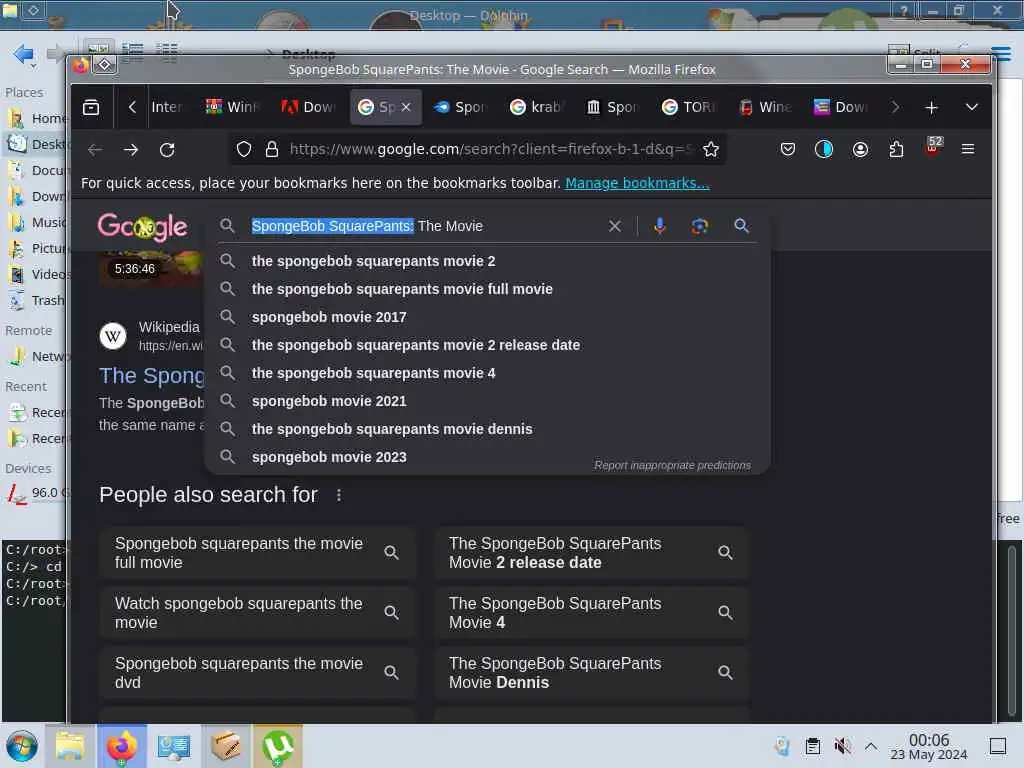Switch to the WinR tab
The height and width of the screenshot is (768, 1024).
click(232, 107)
